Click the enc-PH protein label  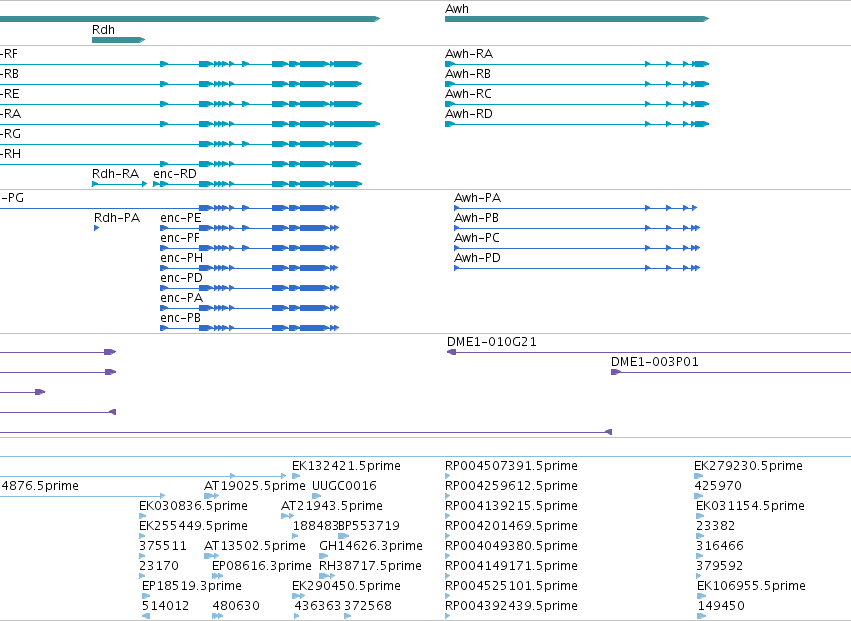(181, 258)
